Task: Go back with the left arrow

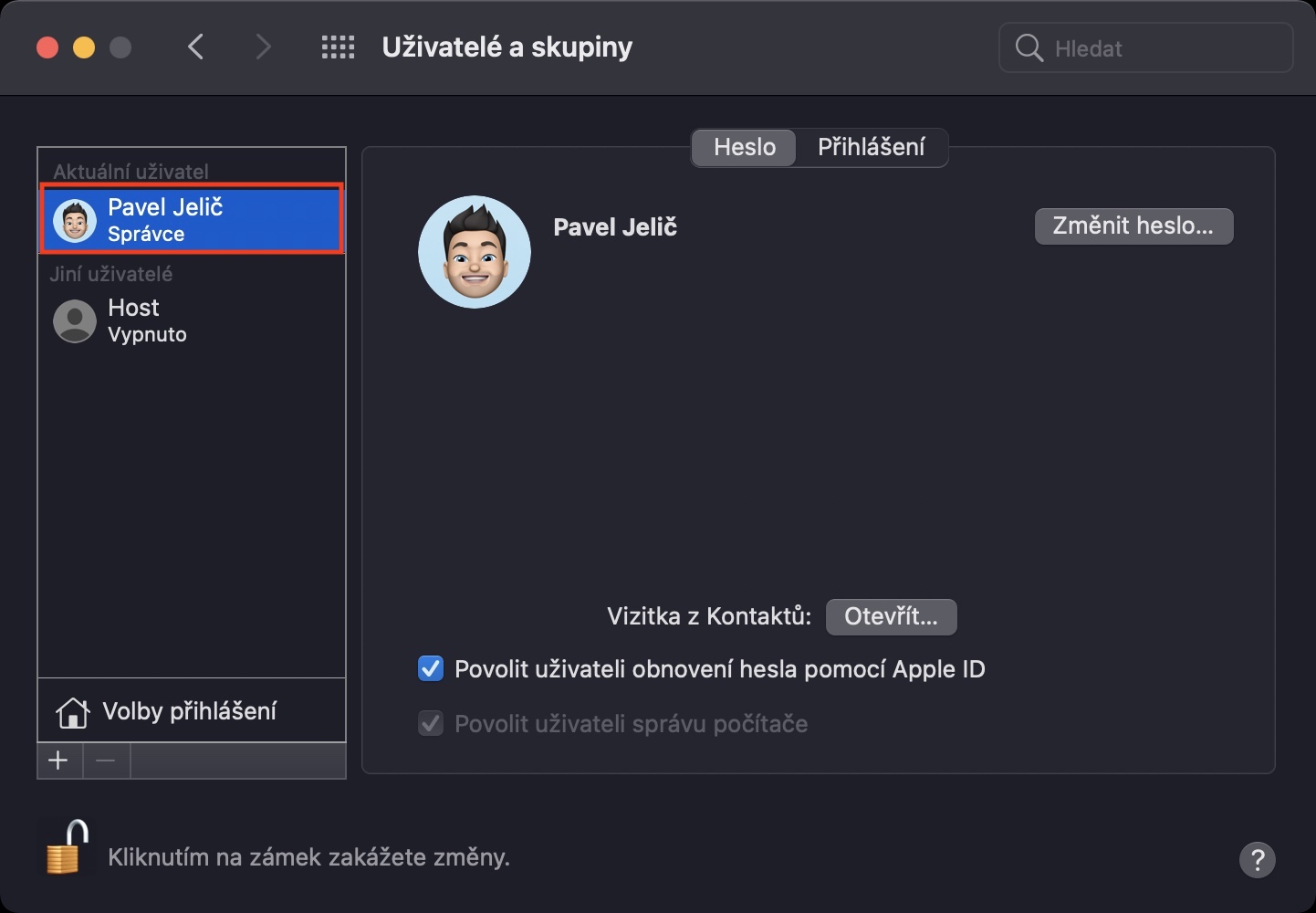Action: coord(195,47)
